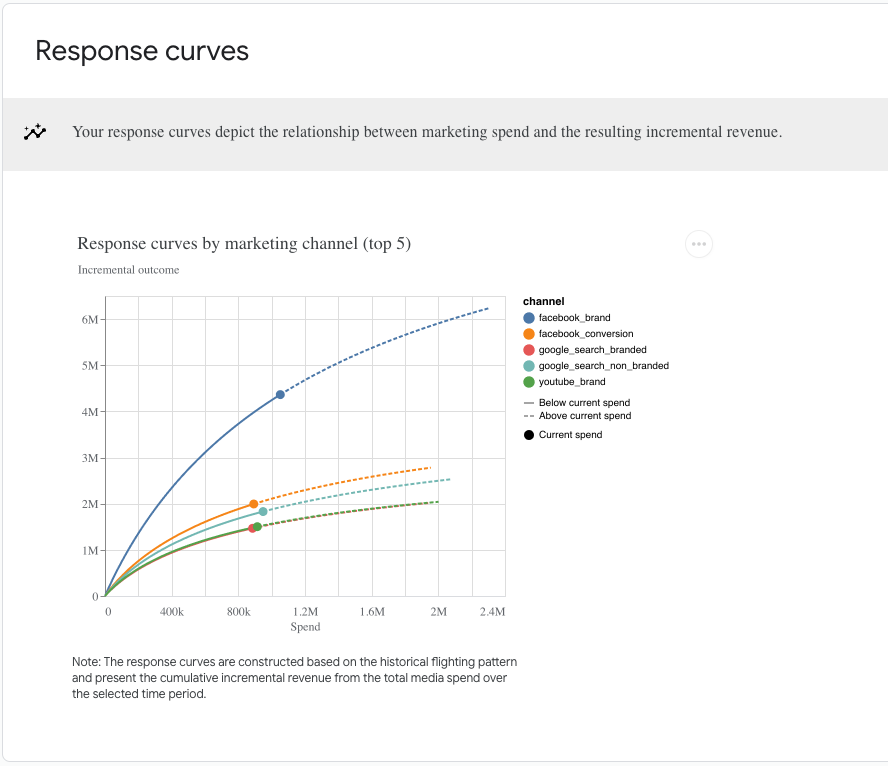
Task: Click the 'Below current spend' legend text
Action: pos(584,403)
